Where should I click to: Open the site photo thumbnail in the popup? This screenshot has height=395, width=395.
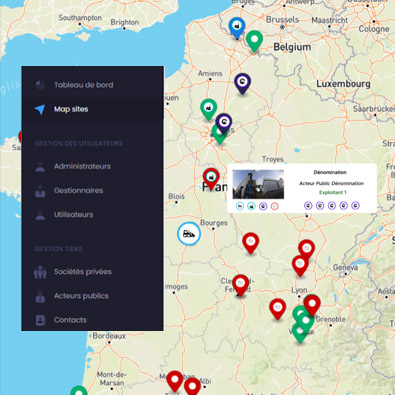point(258,184)
